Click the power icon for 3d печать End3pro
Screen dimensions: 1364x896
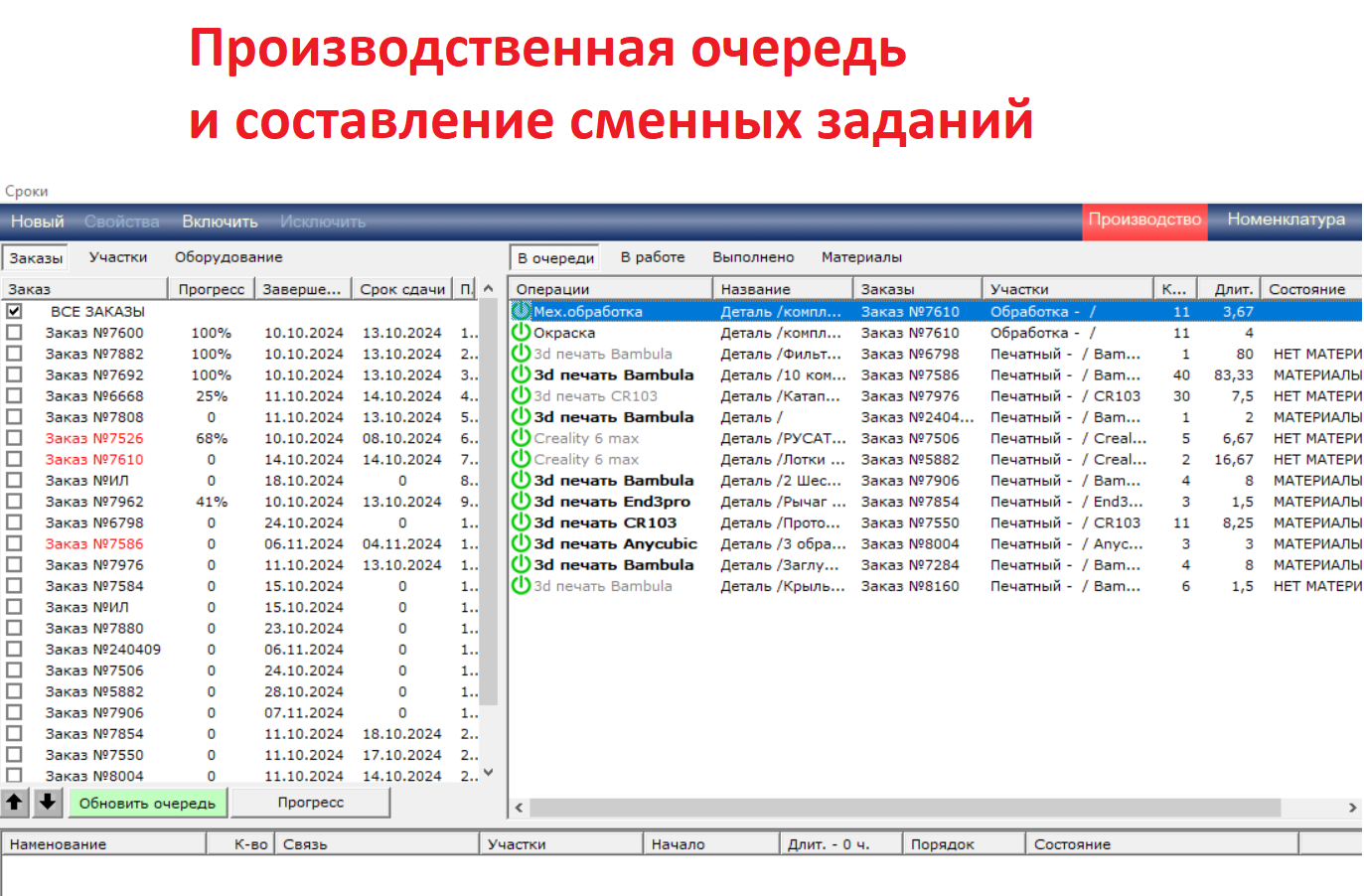[521, 501]
